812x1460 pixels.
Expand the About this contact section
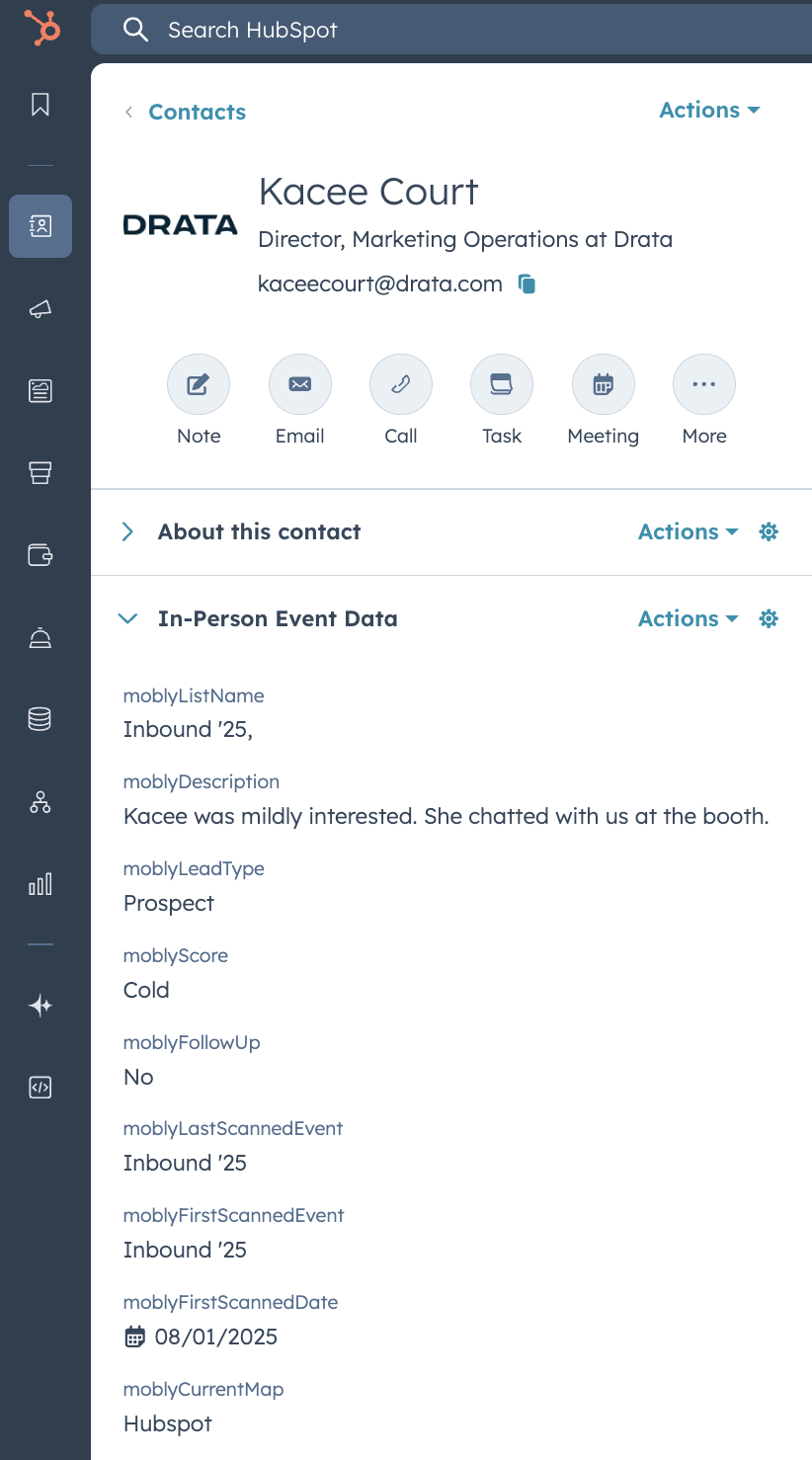[x=127, y=532]
